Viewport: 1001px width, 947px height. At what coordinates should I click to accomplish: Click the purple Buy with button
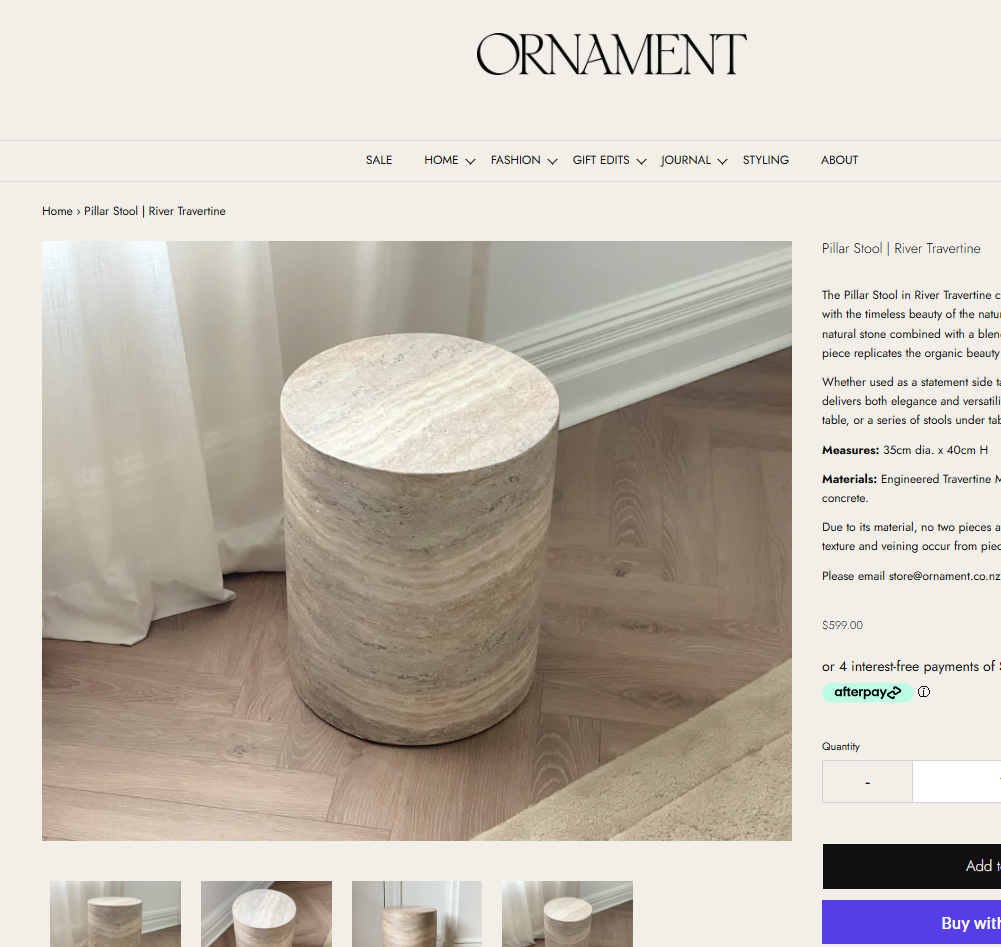point(912,922)
